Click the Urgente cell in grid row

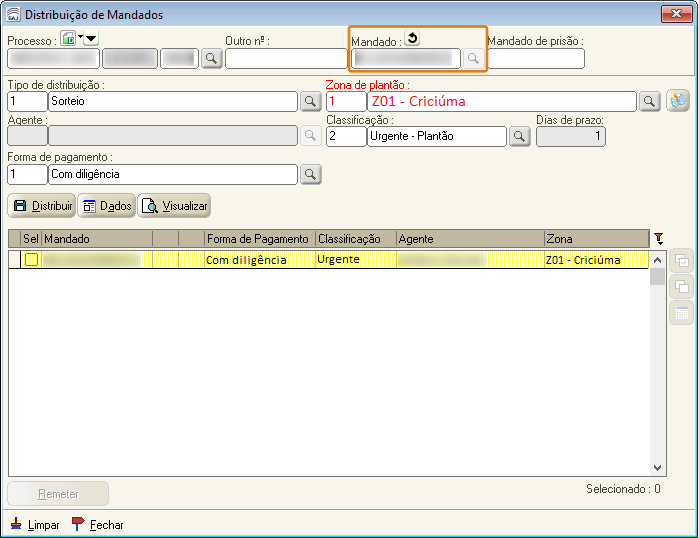coord(356,260)
